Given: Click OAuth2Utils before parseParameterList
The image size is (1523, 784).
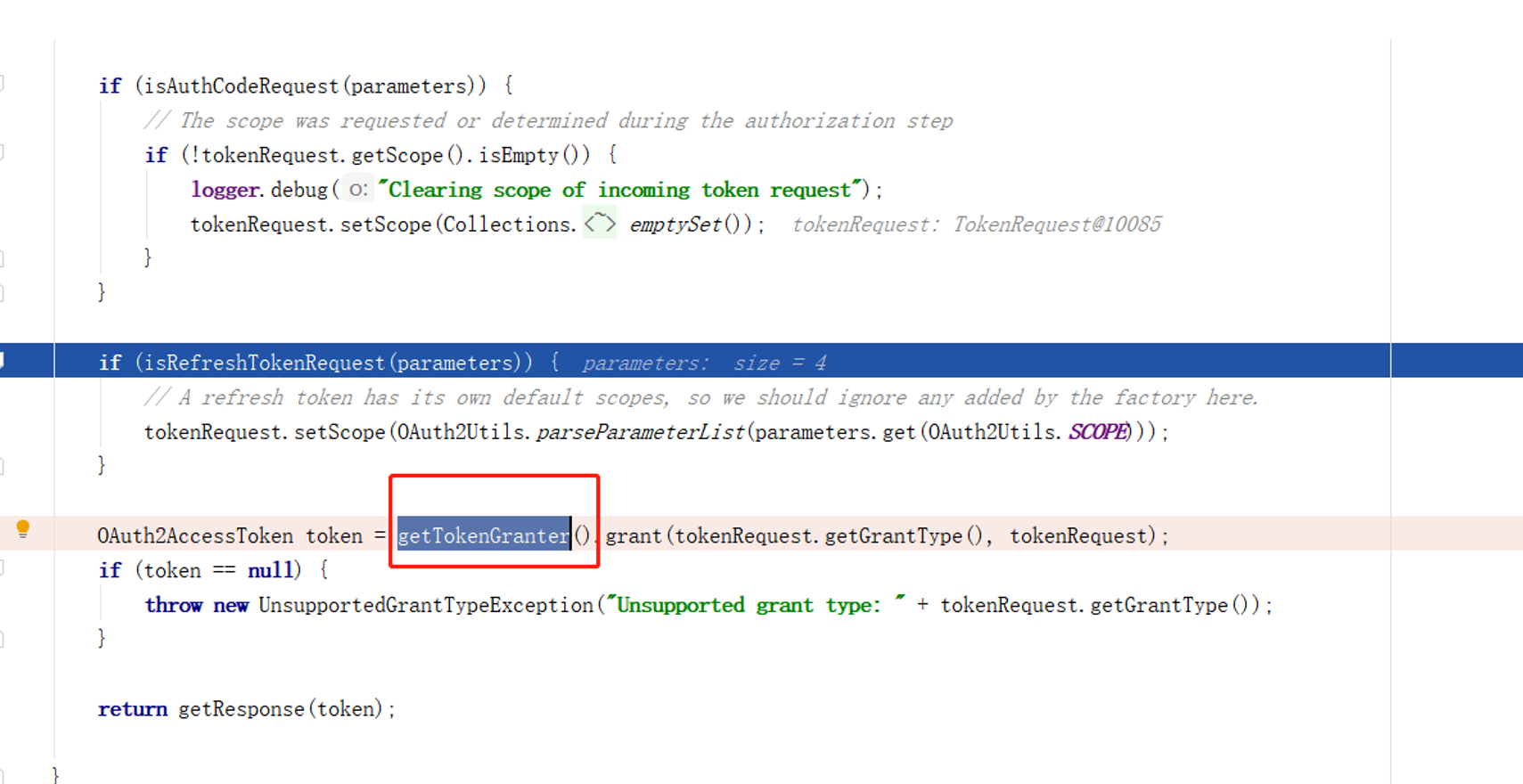Looking at the screenshot, I should click(462, 432).
